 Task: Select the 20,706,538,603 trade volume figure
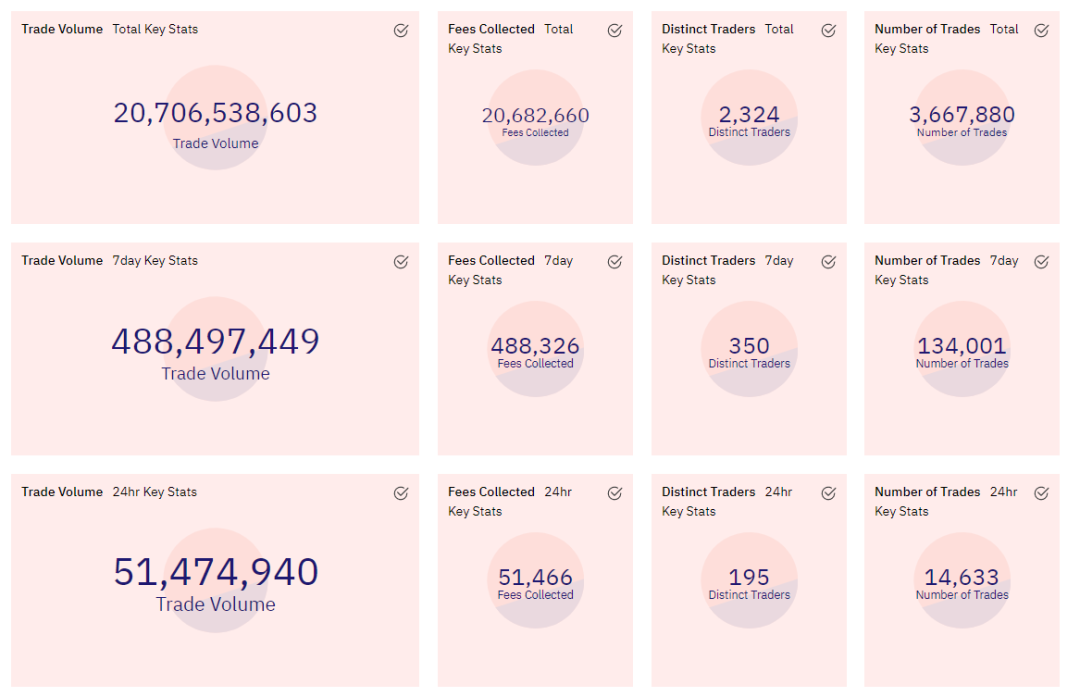(216, 113)
